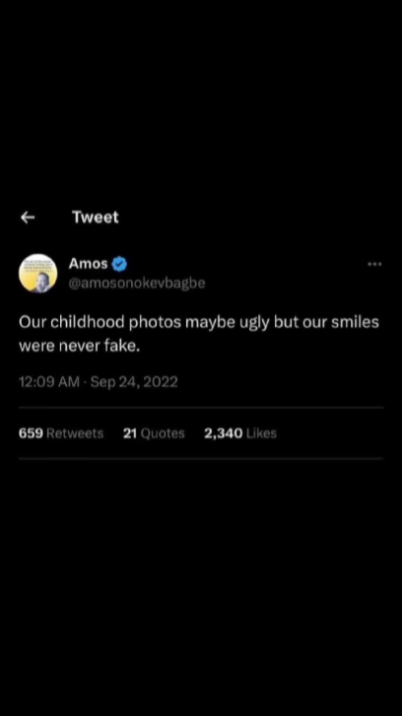Click the Sep 24, 2022 date
The width and height of the screenshot is (402, 716).
click(x=134, y=381)
